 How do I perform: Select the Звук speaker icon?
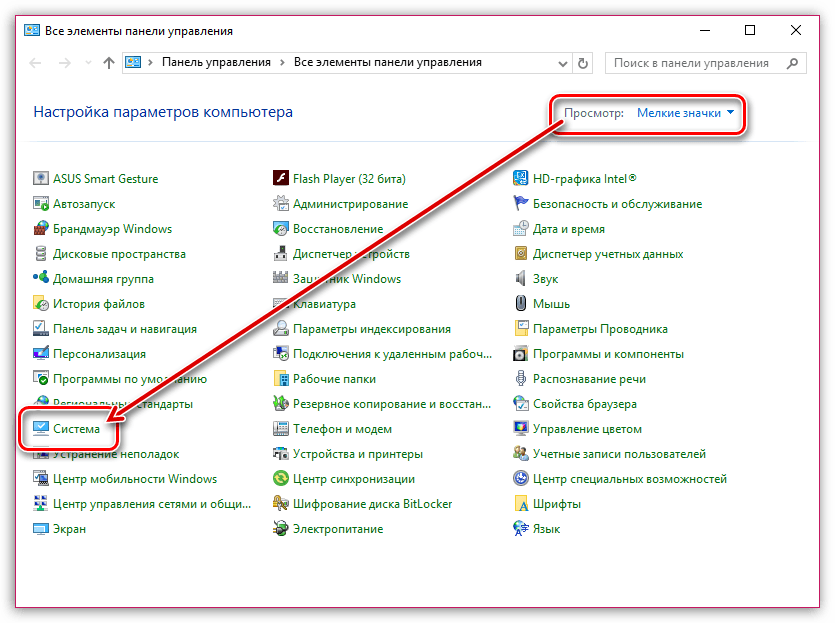521,279
